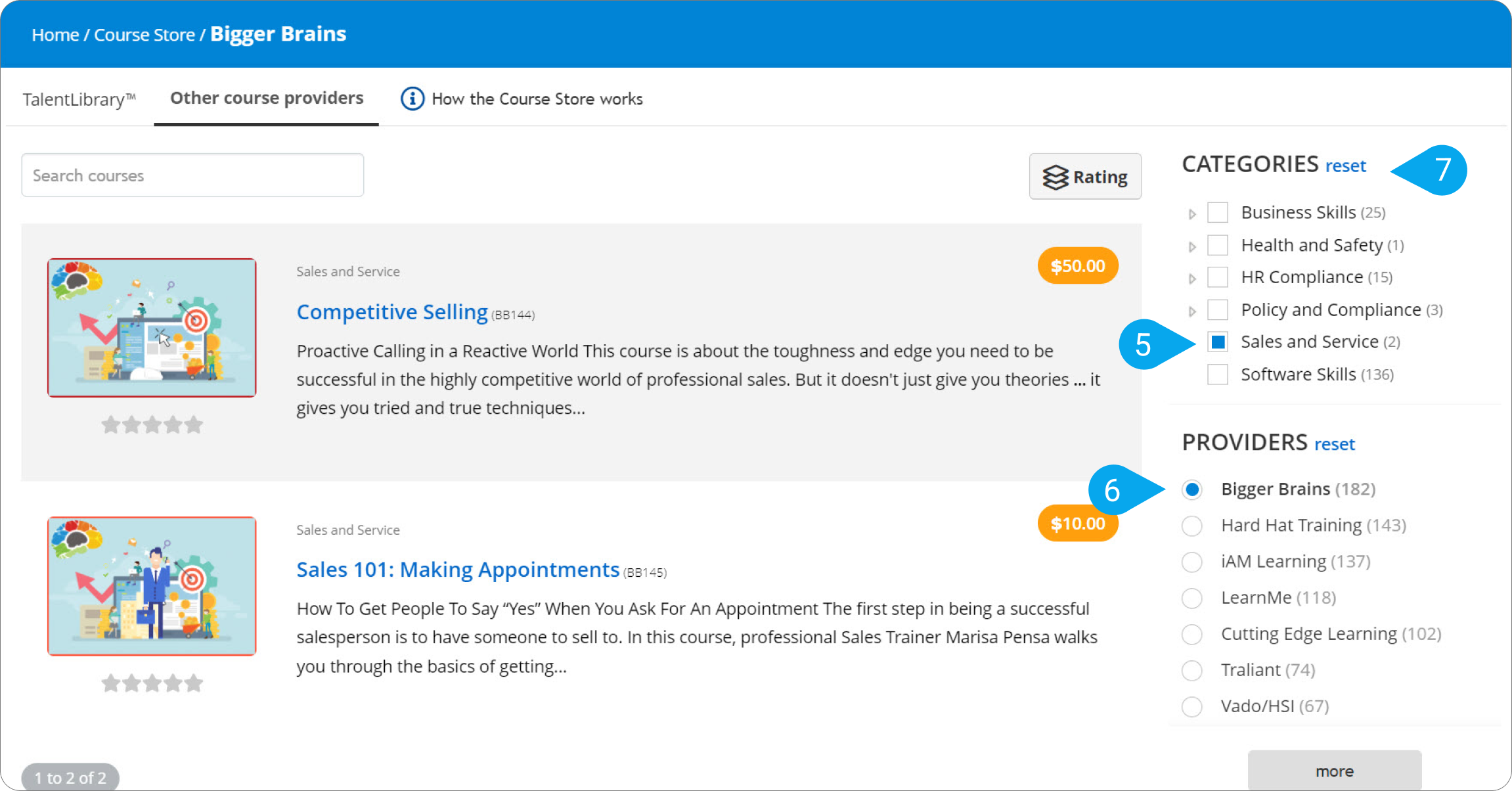
Task: Open the Competitive Selling course thumbnail
Action: click(x=151, y=327)
